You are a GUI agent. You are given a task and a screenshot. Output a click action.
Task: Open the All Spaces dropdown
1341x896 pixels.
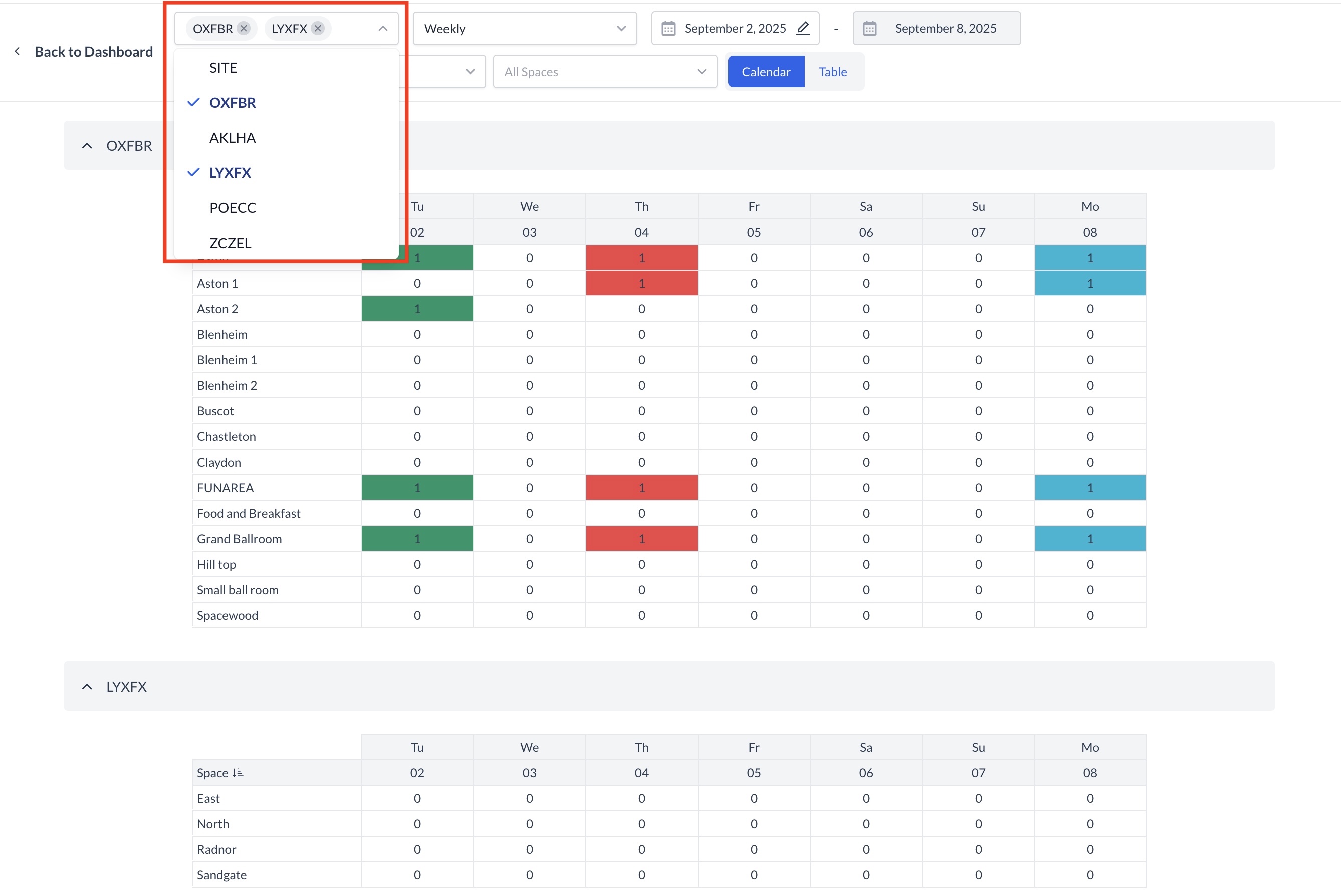[604, 72]
